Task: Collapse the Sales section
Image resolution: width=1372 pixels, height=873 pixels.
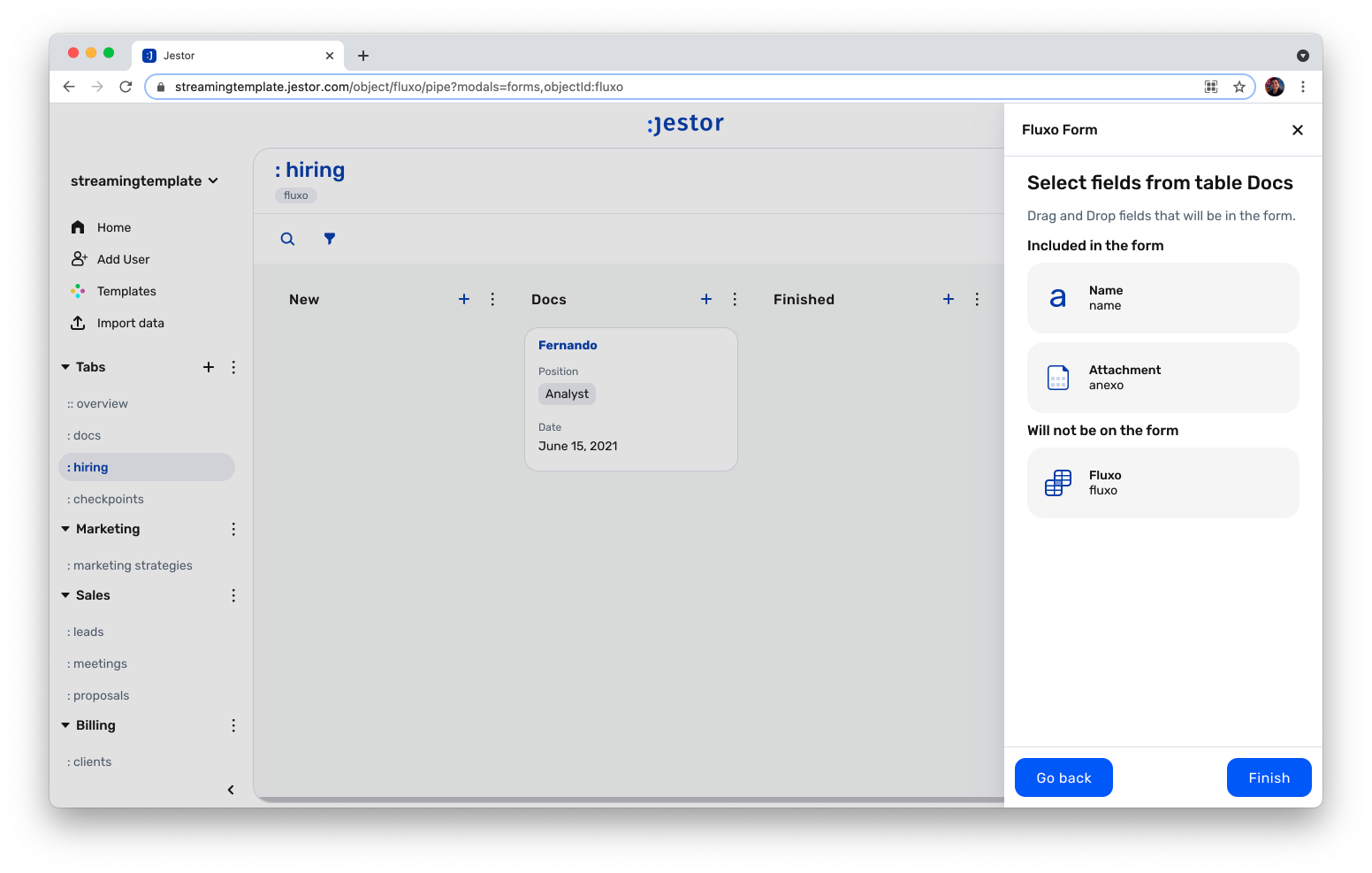Action: coord(65,595)
